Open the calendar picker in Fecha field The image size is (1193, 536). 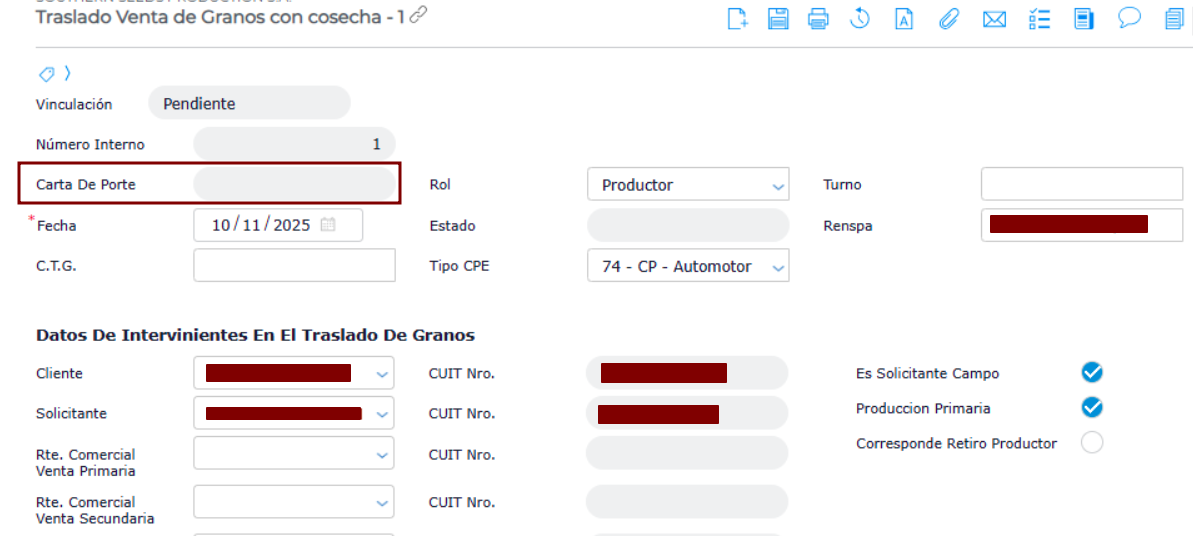coord(328,225)
